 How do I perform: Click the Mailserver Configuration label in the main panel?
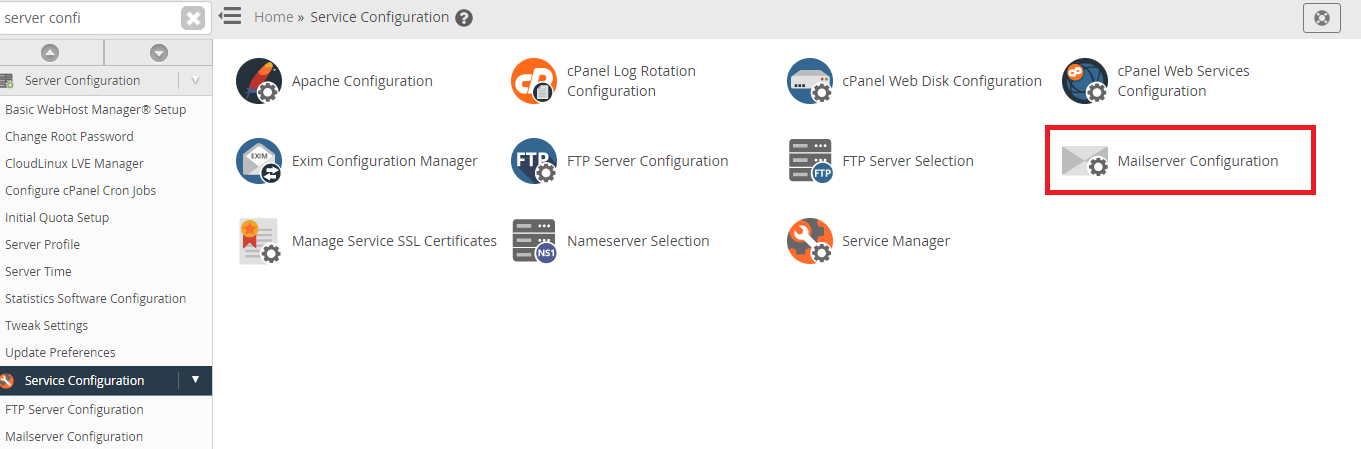[1198, 161]
